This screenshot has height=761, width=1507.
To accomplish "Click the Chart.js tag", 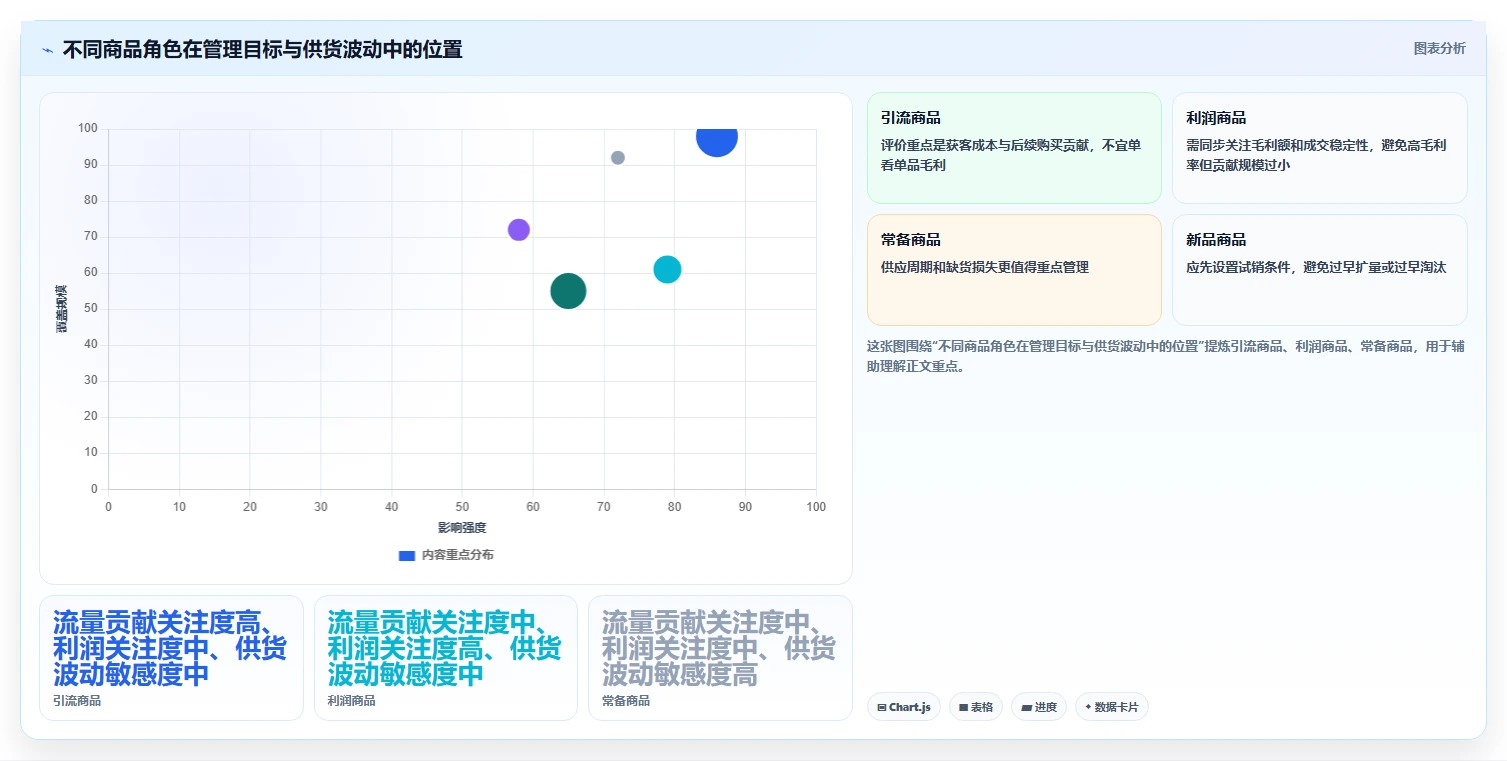I will (x=903, y=707).
